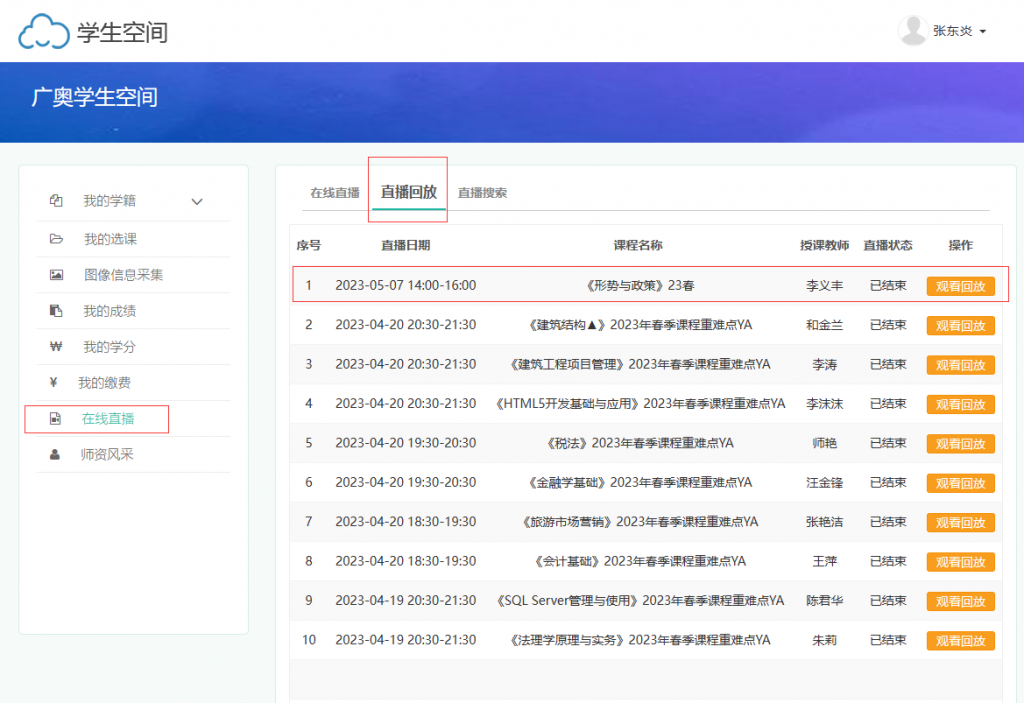Watch replay of 《法理学原理与实务》 course

point(961,640)
